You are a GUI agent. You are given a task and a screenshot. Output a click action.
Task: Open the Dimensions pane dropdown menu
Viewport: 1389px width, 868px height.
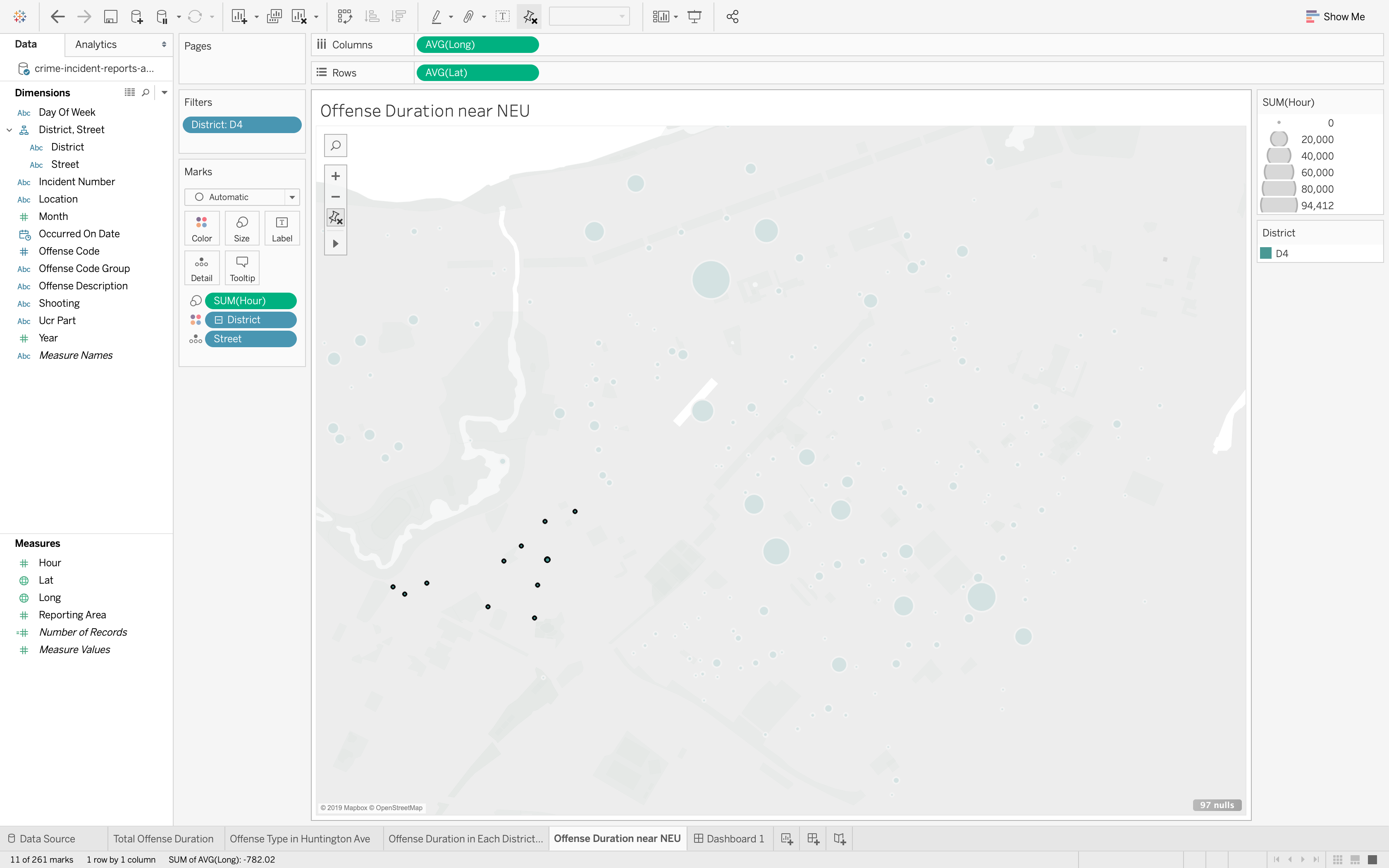[x=164, y=93]
